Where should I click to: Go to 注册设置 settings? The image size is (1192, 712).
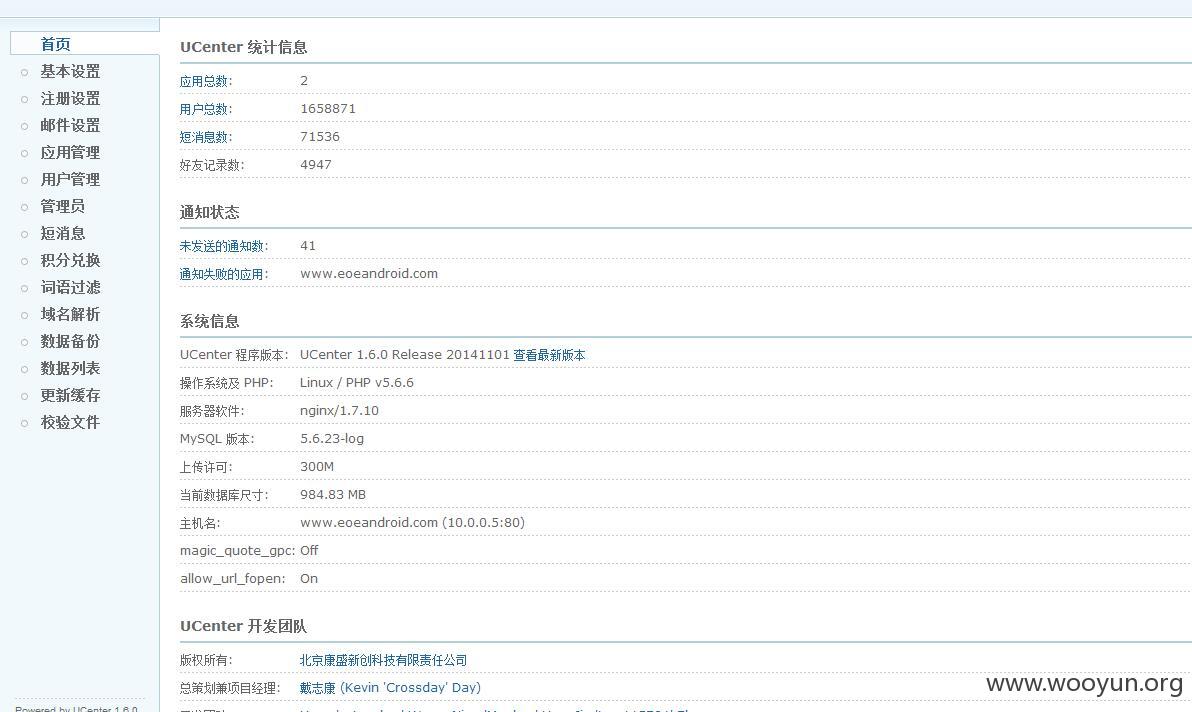coord(70,99)
